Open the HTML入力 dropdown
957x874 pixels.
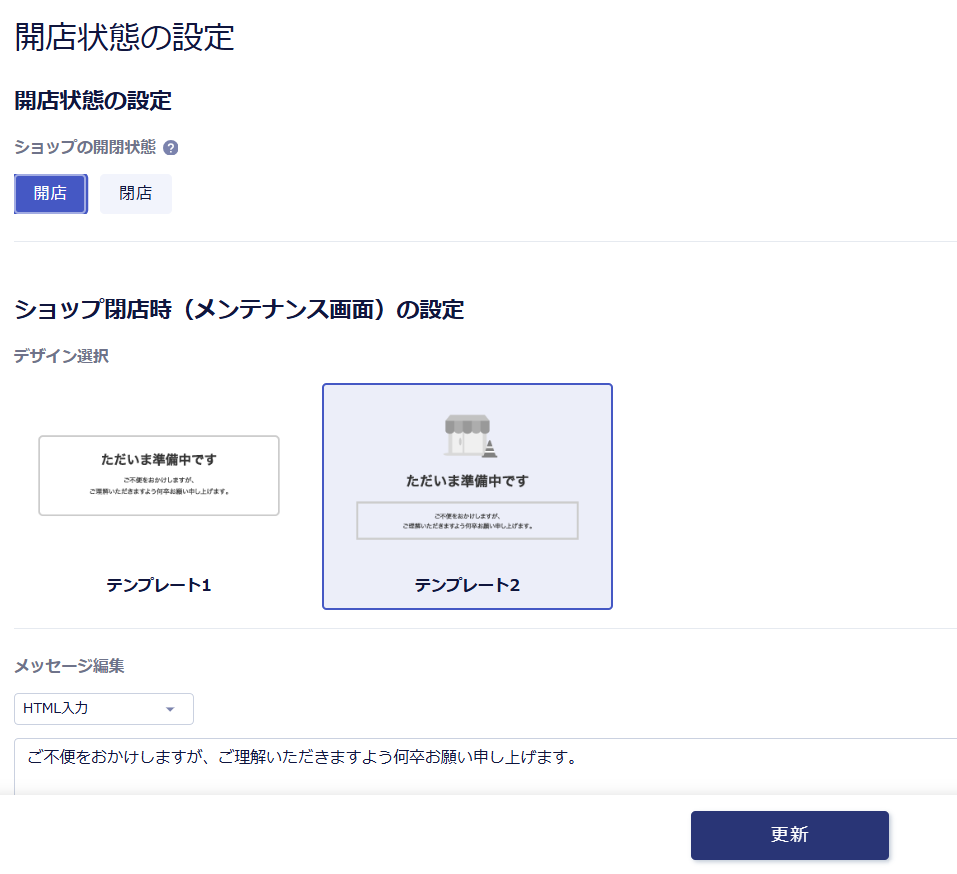click(x=103, y=709)
